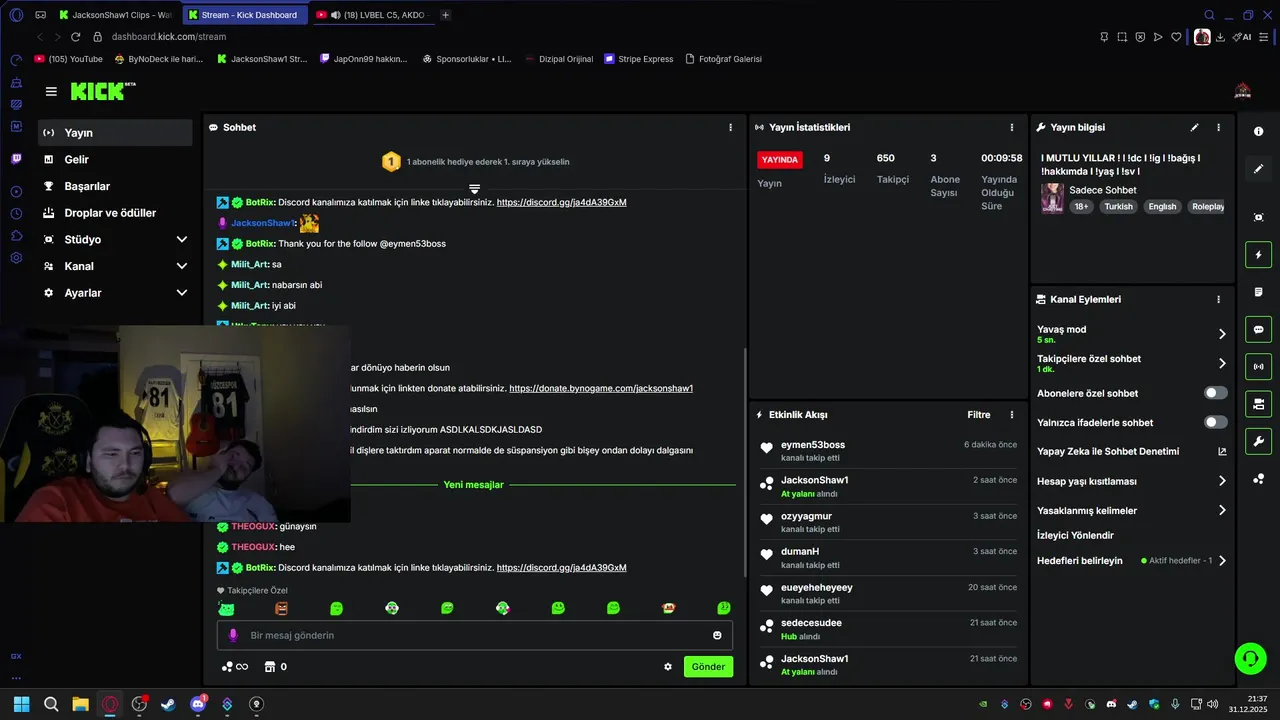Open Hedefleri belirleyin arrow
The width and height of the screenshot is (1280, 720).
coord(1222,561)
